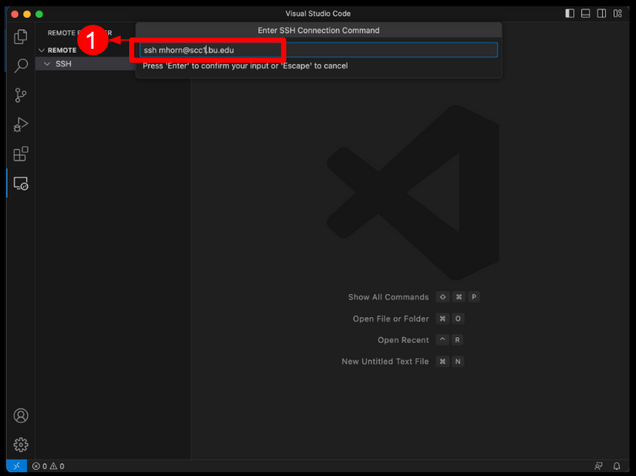Click the REMOTE section header label
Screen dimensions: 636x476
click(62, 50)
